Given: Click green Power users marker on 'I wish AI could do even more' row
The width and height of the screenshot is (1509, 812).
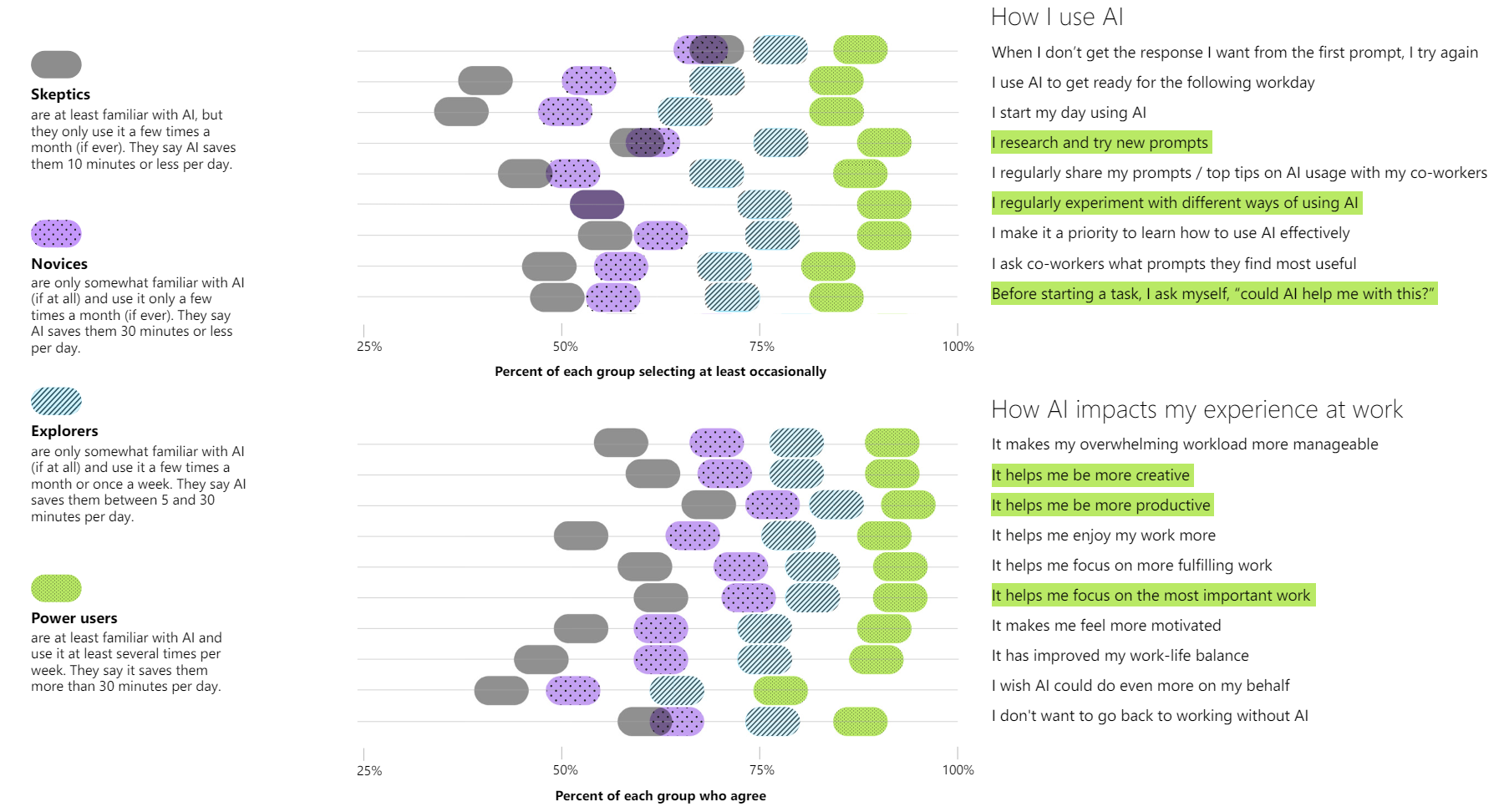Looking at the screenshot, I should pyautogui.click(x=780, y=691).
